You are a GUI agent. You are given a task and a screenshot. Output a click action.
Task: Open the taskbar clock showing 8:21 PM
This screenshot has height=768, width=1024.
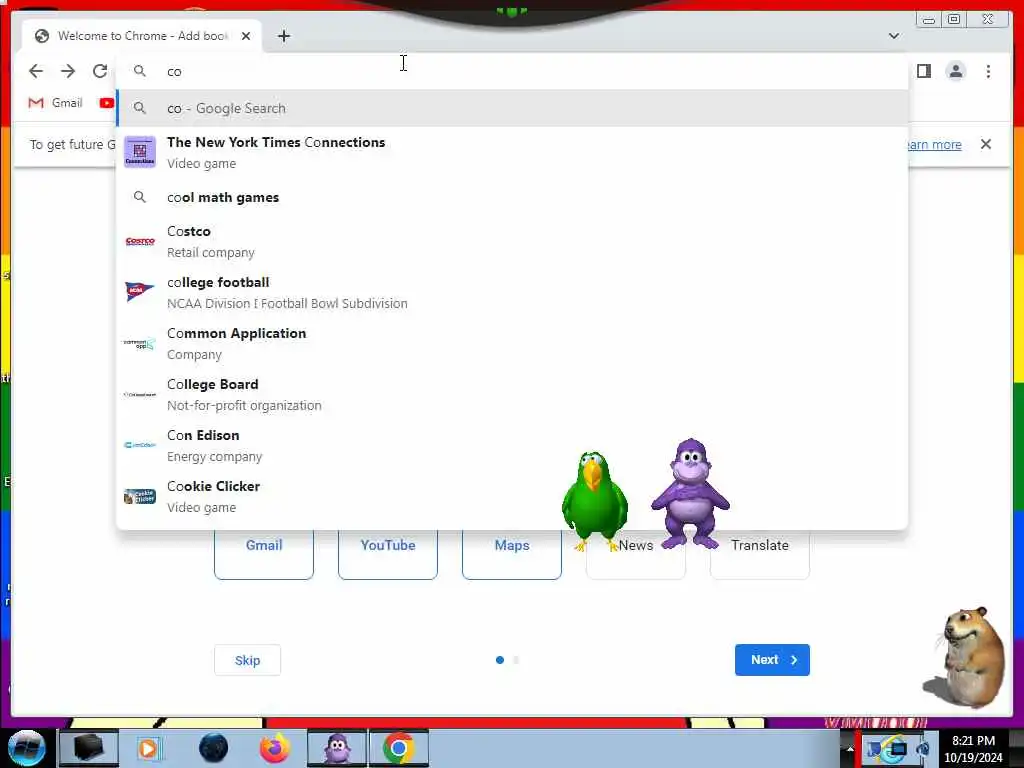pos(973,749)
